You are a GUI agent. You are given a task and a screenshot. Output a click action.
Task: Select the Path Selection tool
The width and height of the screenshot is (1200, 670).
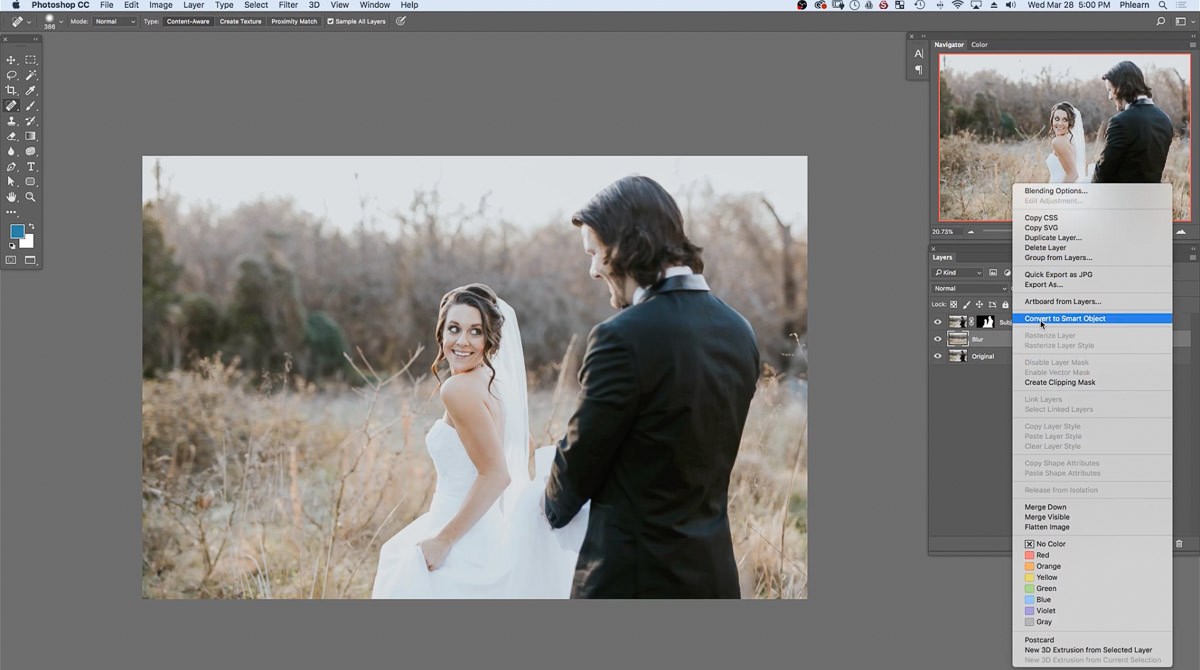[x=12, y=182]
